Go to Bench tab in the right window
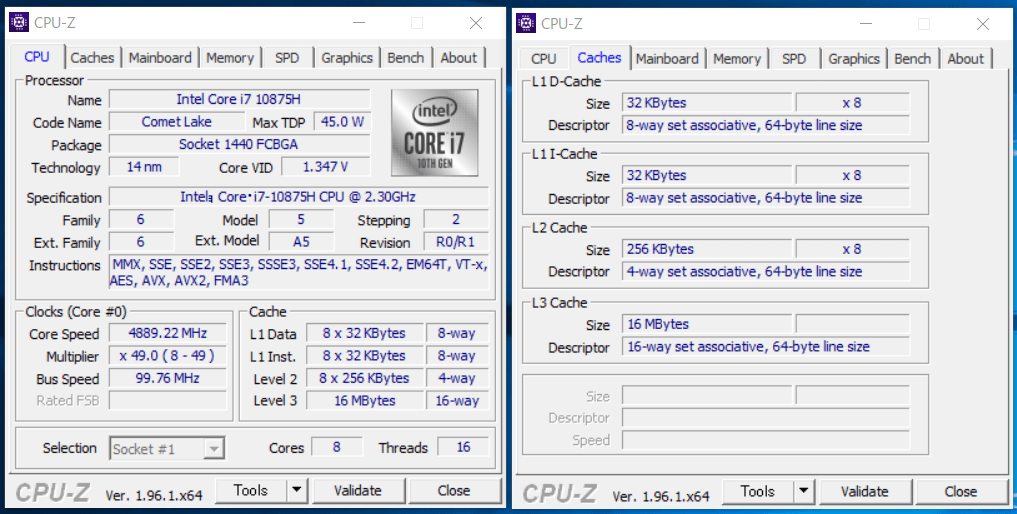The image size is (1017, 514). tap(913, 58)
